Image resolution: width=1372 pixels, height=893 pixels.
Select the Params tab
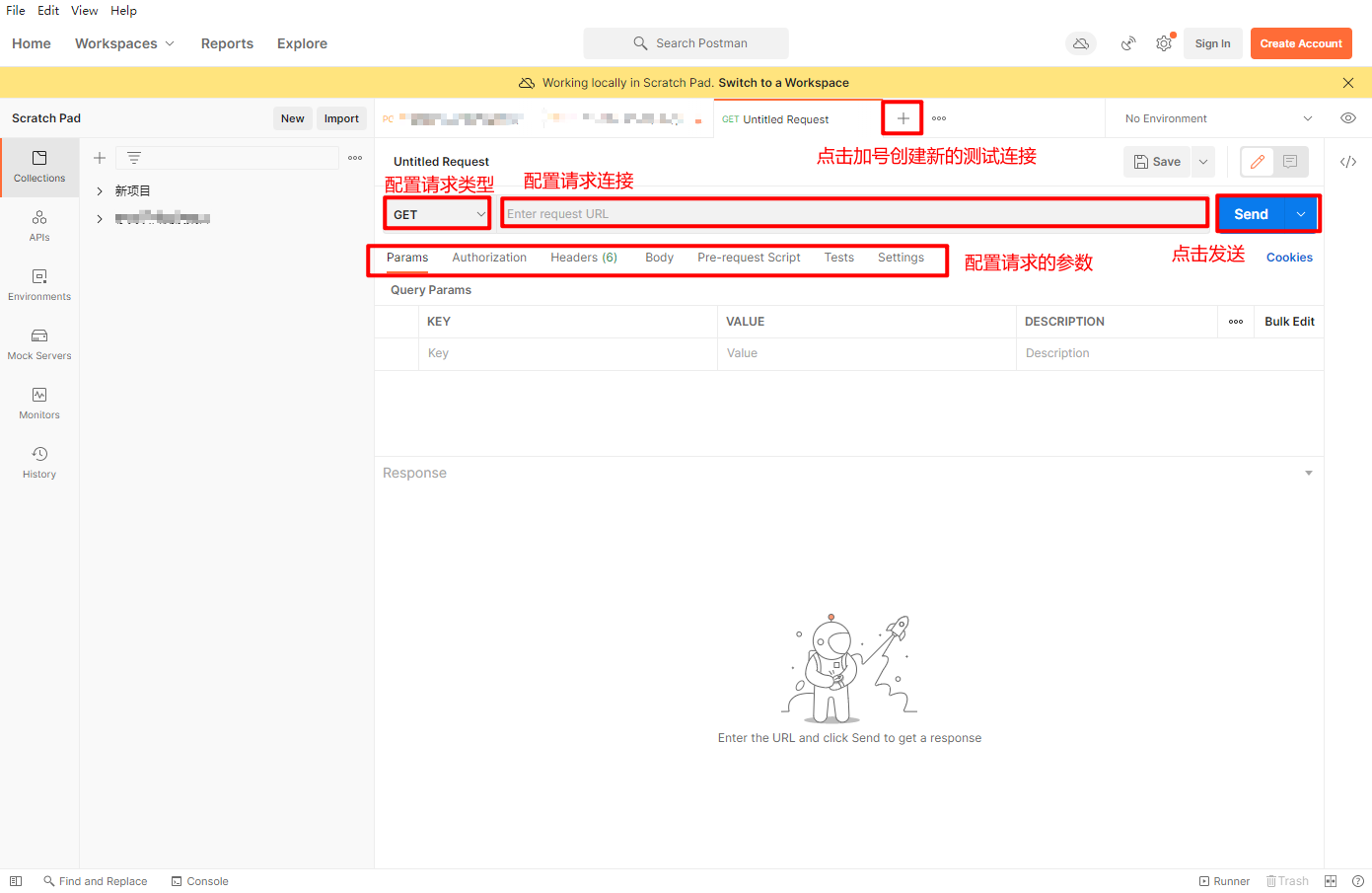click(407, 258)
